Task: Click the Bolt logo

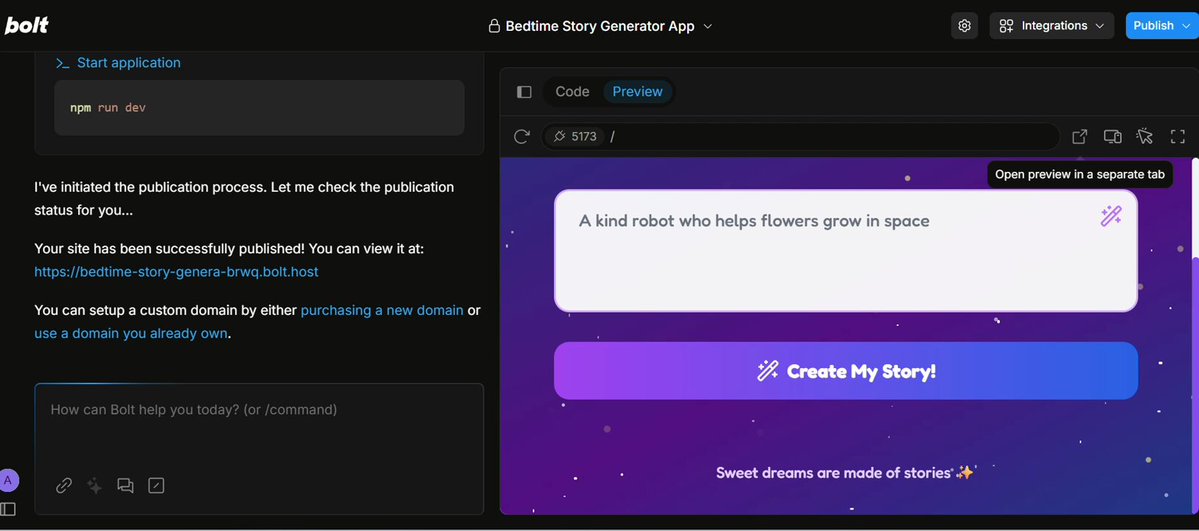Action: pos(27,25)
